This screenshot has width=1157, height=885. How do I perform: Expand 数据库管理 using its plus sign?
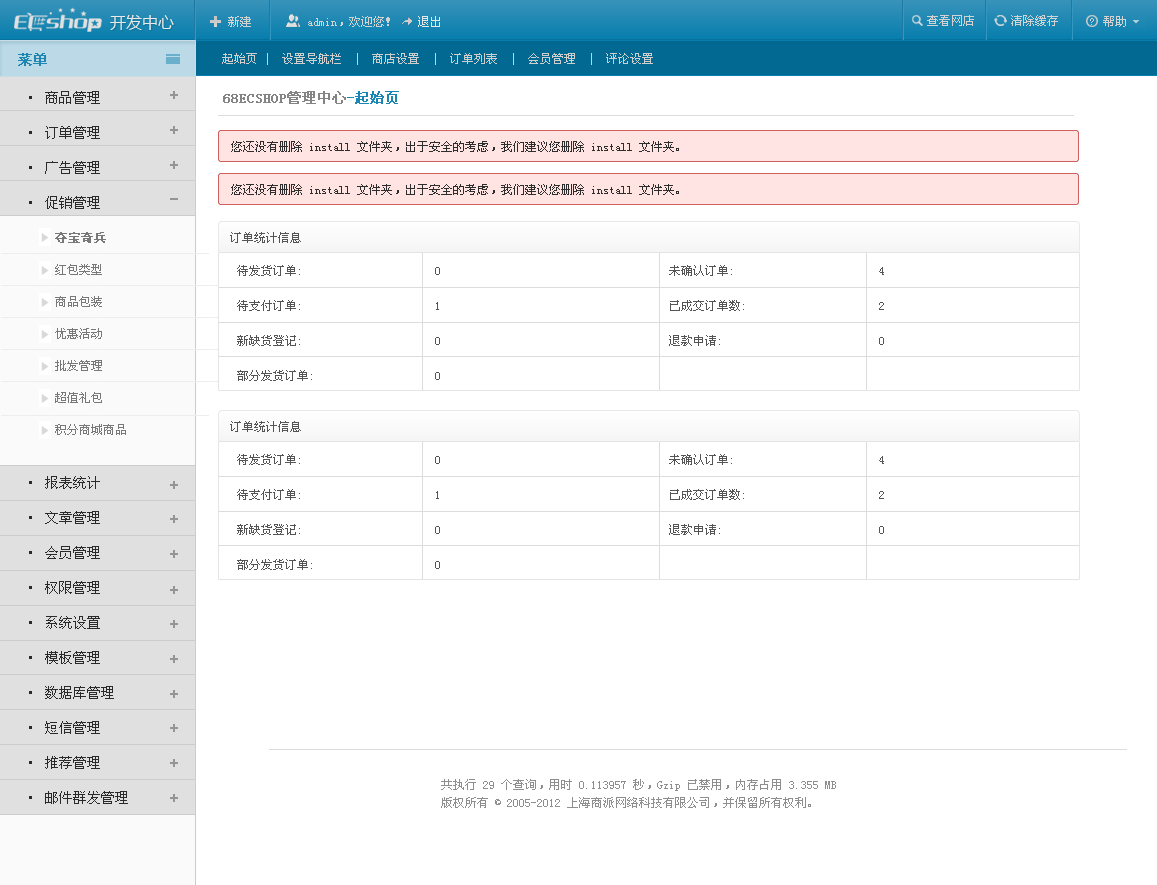(x=173, y=693)
